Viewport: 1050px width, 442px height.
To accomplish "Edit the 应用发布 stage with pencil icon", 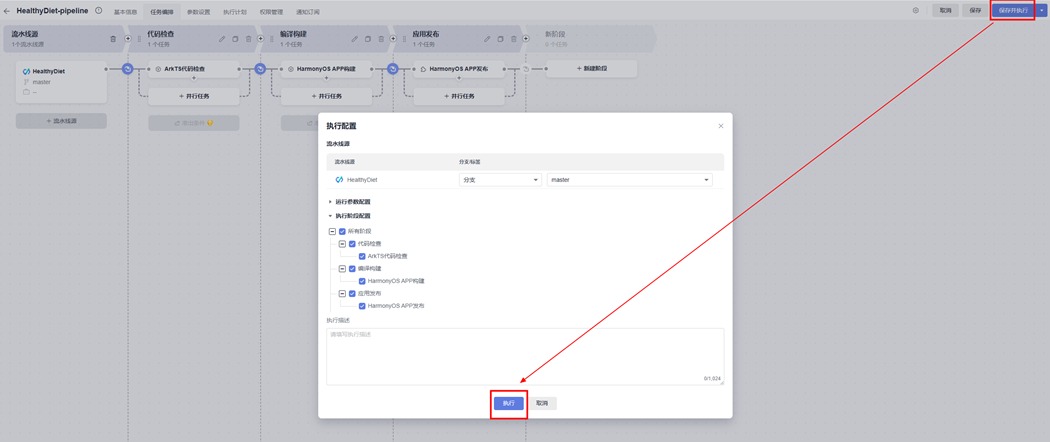I will [x=488, y=39].
